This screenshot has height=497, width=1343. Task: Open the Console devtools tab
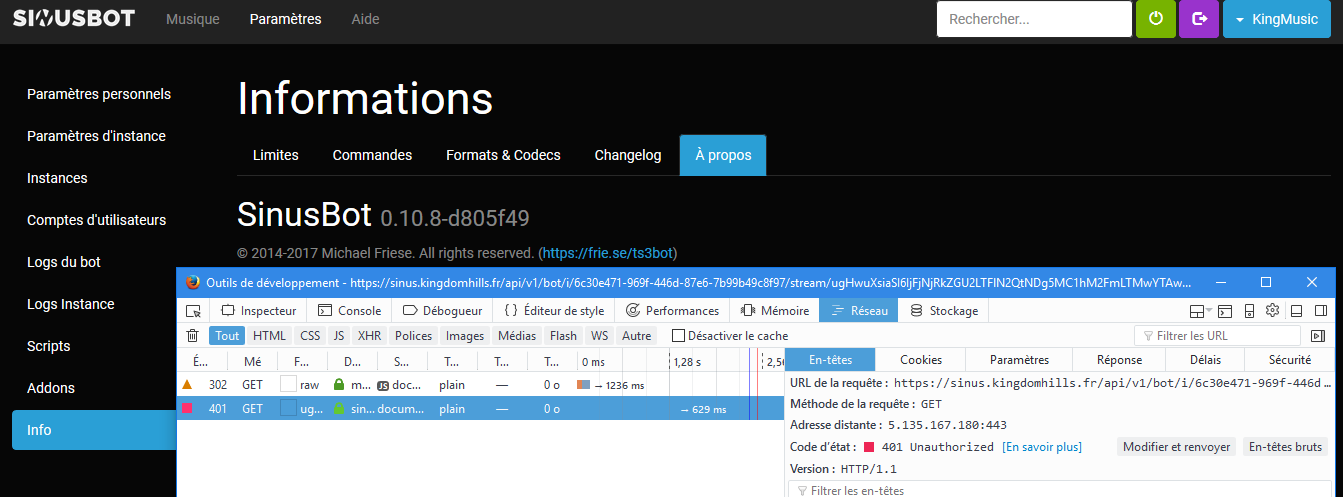pyautogui.click(x=349, y=311)
